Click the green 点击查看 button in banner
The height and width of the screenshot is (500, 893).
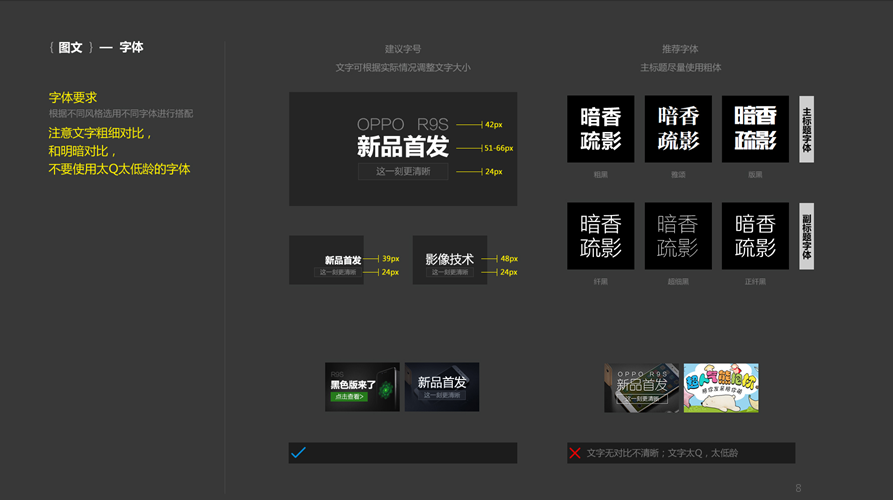pyautogui.click(x=349, y=396)
